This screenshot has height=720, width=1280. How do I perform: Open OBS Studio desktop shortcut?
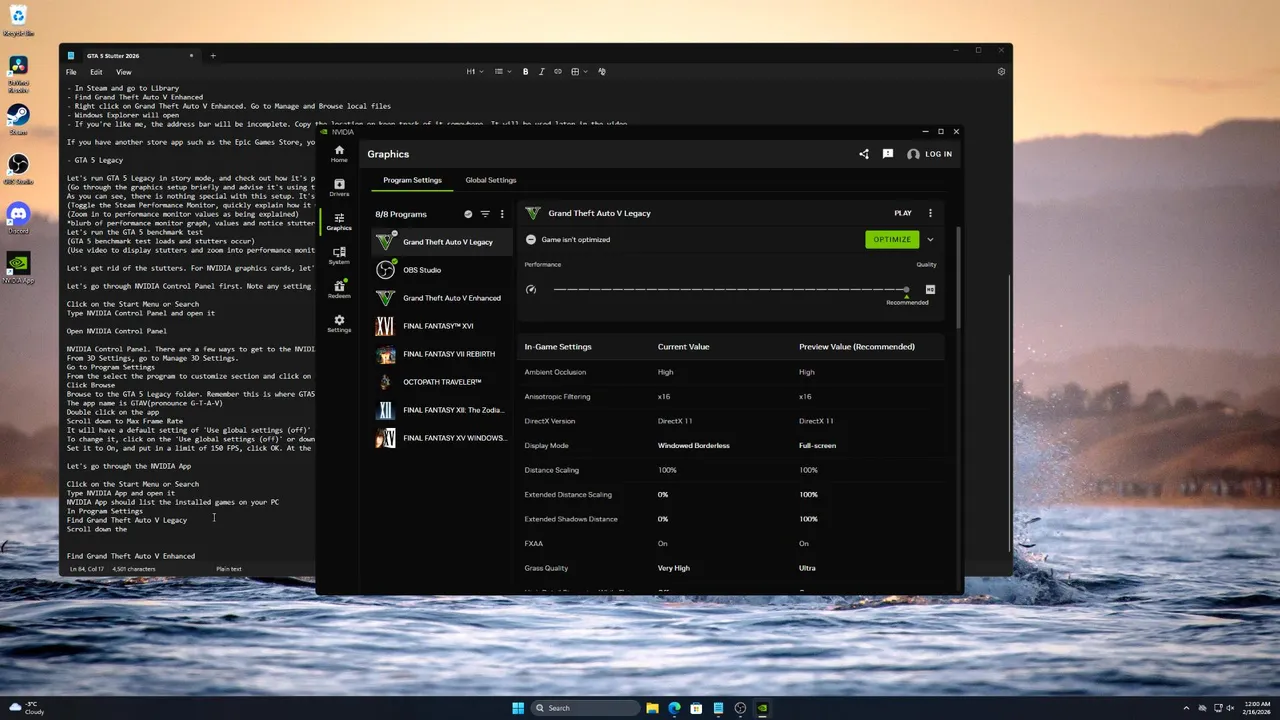18,168
